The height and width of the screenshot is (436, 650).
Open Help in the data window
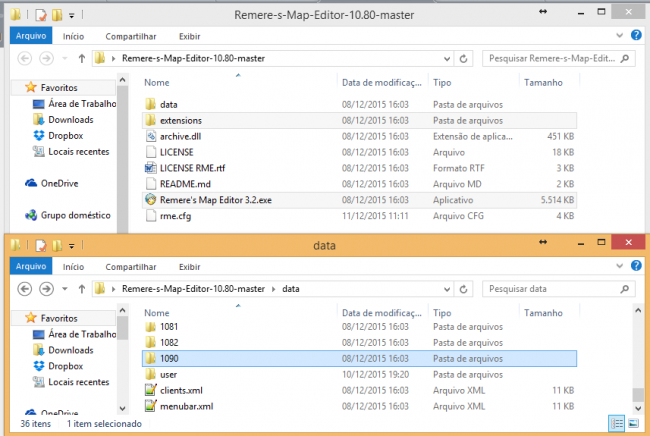[x=636, y=266]
